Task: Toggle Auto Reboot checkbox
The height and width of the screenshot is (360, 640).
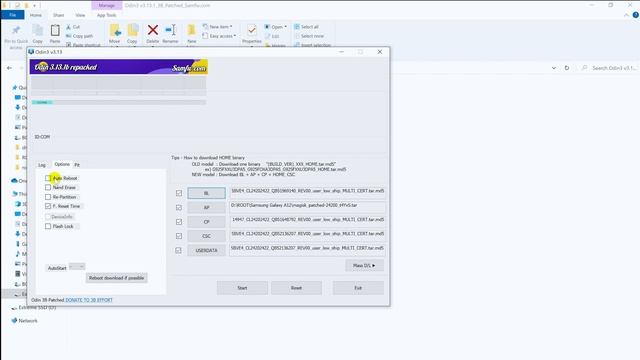Action: point(48,178)
